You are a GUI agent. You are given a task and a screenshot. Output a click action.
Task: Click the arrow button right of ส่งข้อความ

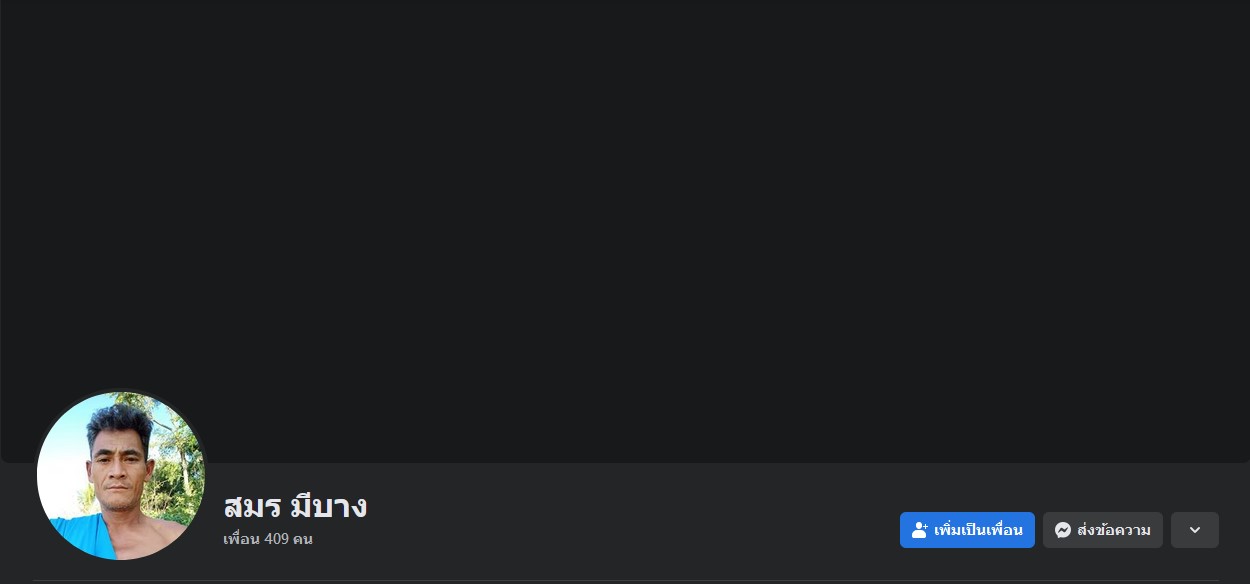pos(1195,530)
